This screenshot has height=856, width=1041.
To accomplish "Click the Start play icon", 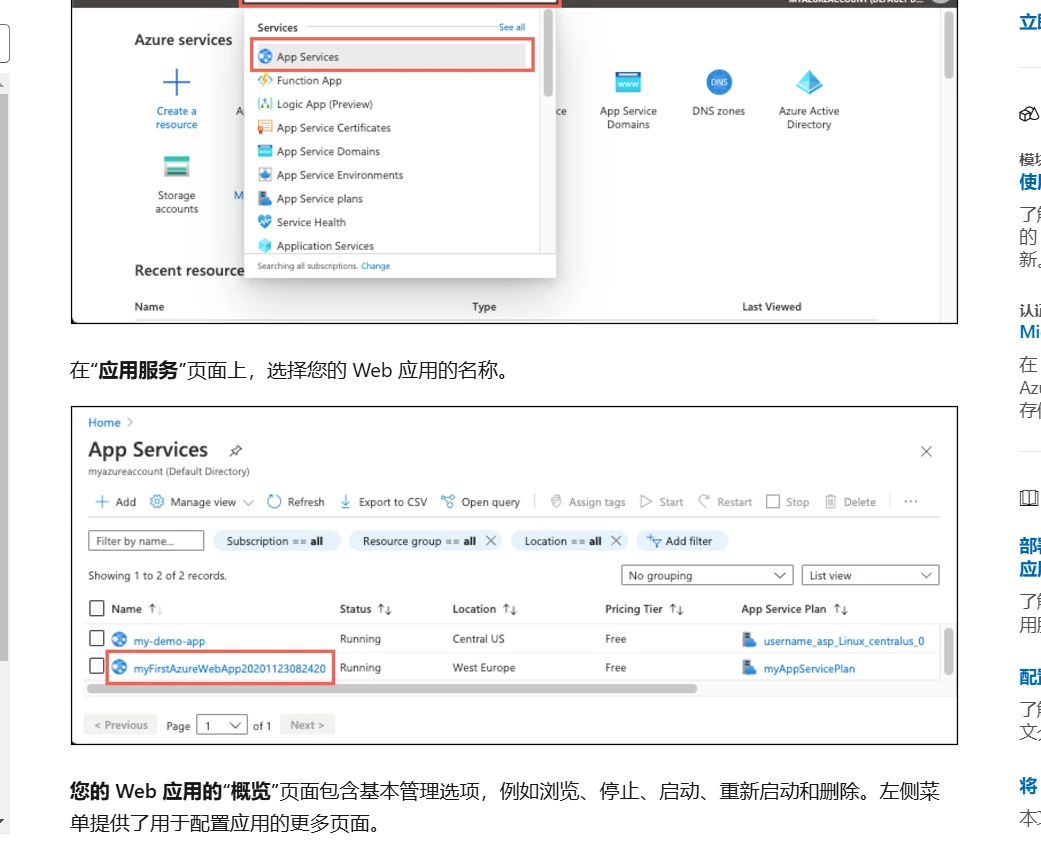I will click(645, 501).
